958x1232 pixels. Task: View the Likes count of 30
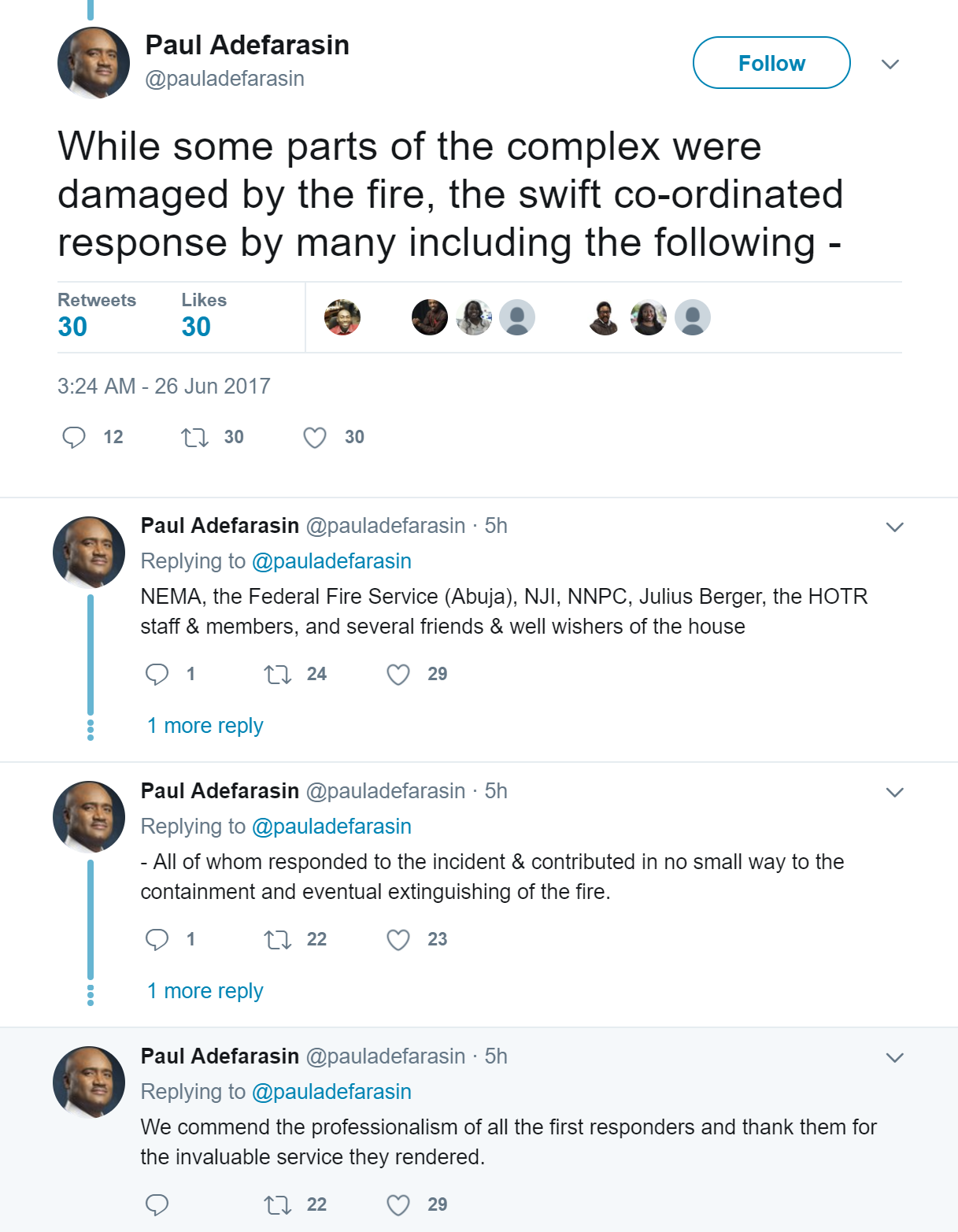point(196,326)
